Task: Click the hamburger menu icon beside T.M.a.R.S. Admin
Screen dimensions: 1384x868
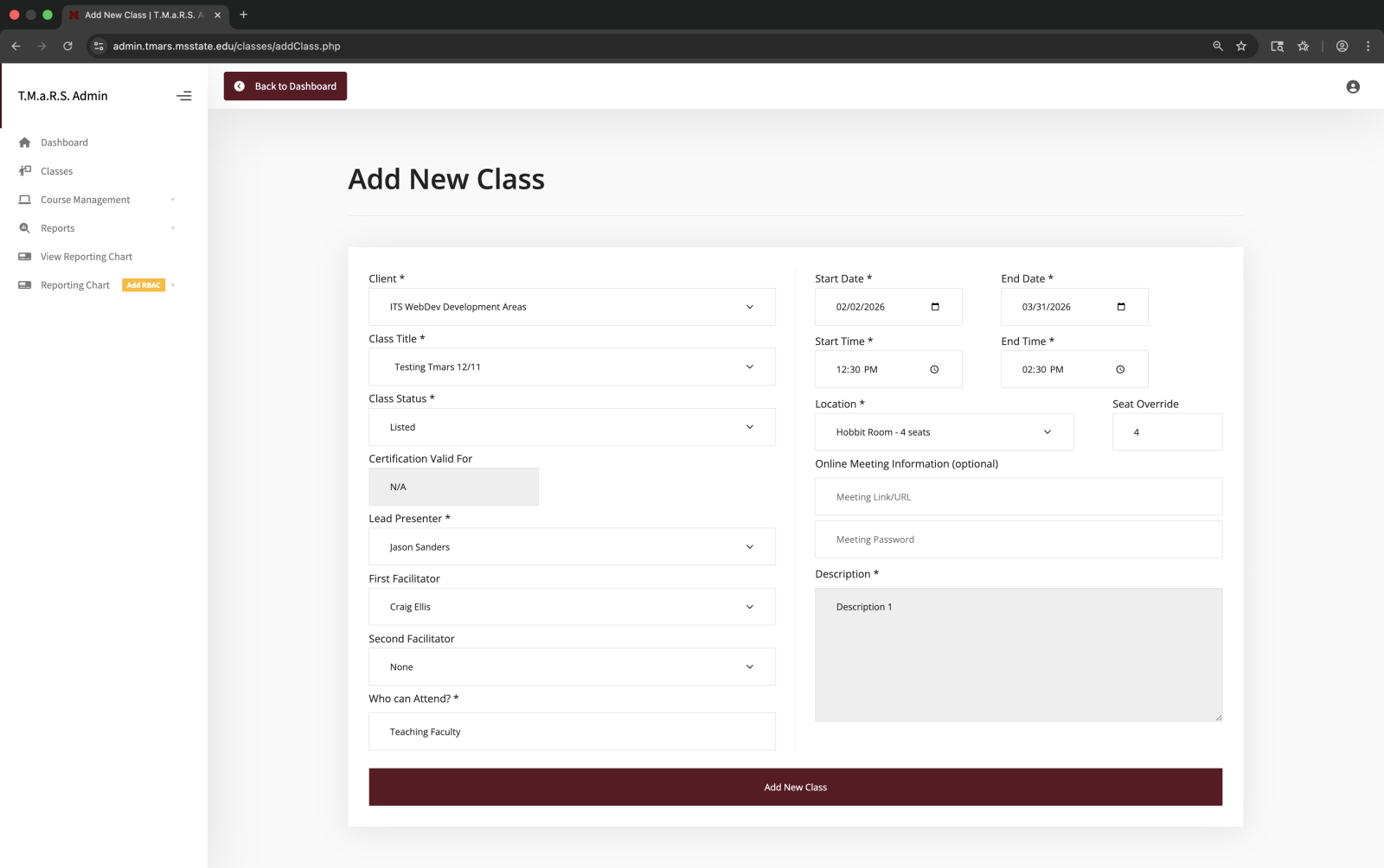Action: pyautogui.click(x=183, y=96)
